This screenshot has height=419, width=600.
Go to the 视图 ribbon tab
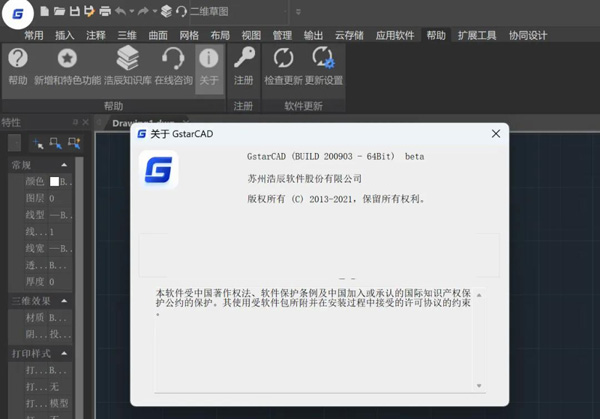(251, 36)
